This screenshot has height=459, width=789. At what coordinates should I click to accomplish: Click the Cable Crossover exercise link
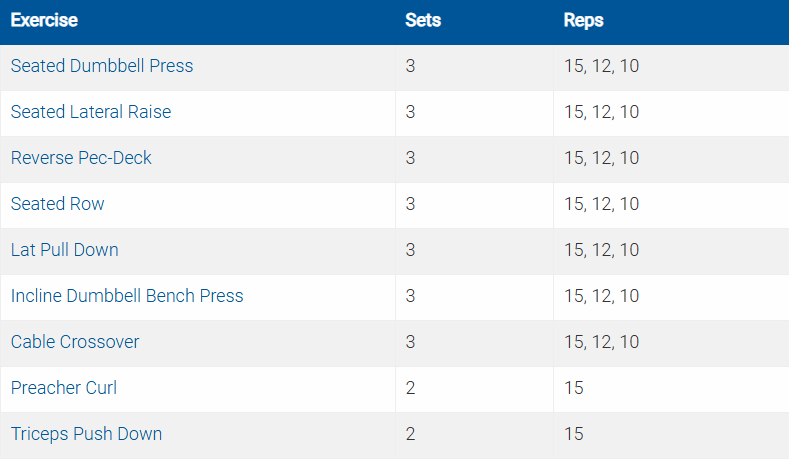[75, 342]
